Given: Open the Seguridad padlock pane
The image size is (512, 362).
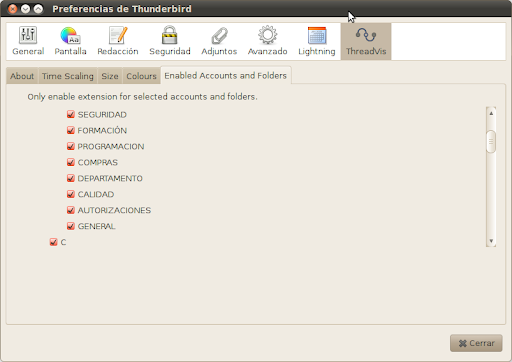Looking at the screenshot, I should (x=170, y=41).
